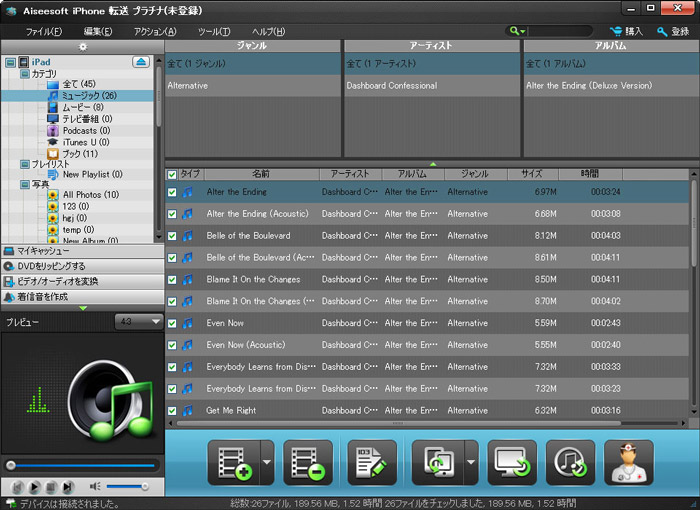Open the 編集(E) menu

[98, 32]
